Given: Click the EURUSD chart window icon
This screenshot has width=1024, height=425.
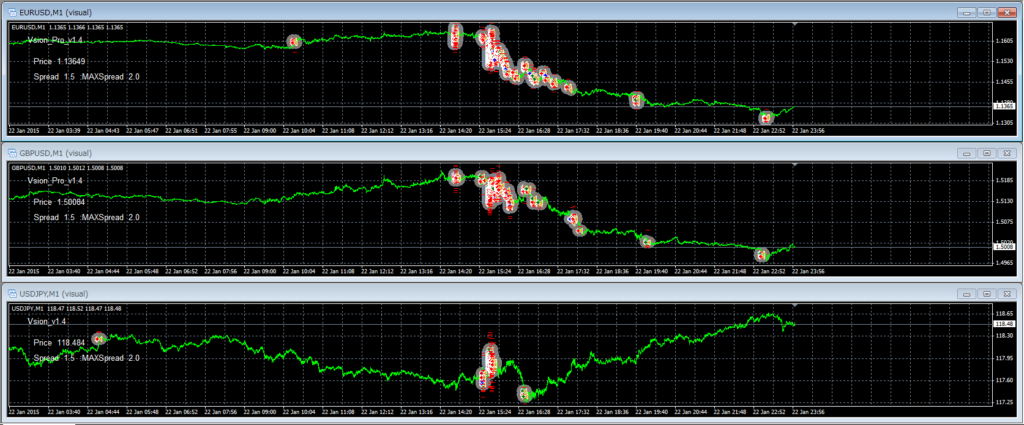Looking at the screenshot, I should click(x=13, y=12).
